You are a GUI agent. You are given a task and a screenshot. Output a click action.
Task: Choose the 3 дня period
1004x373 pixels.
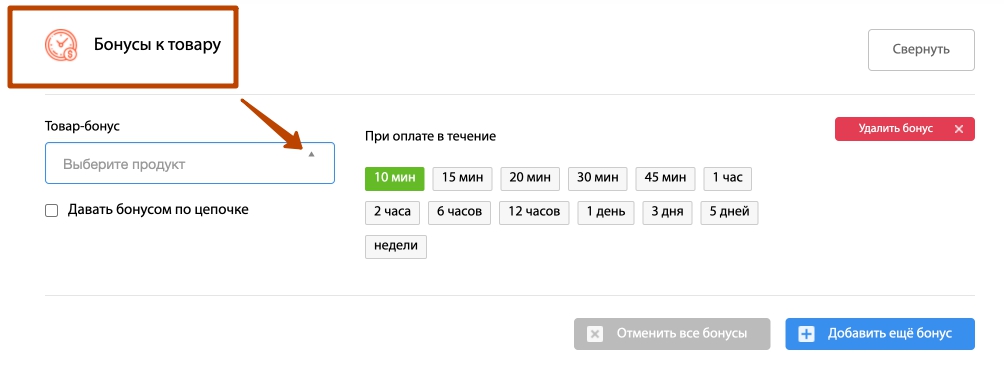[x=667, y=213]
